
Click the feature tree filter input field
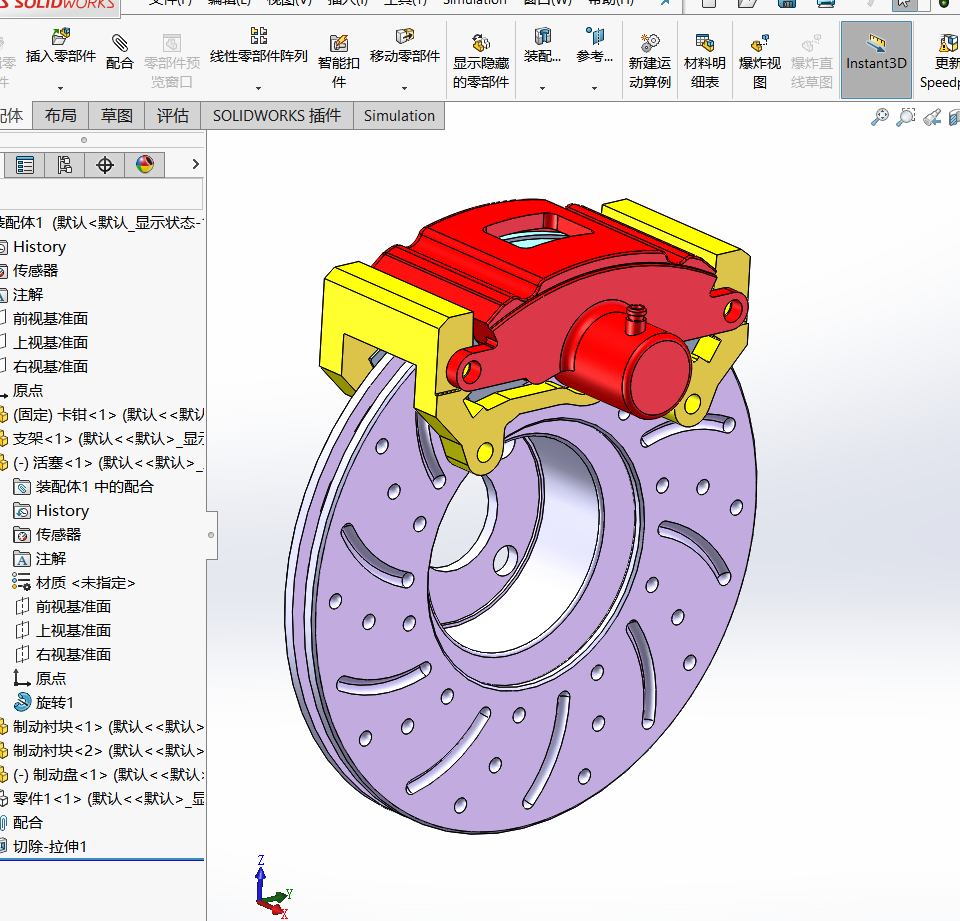tap(101, 194)
